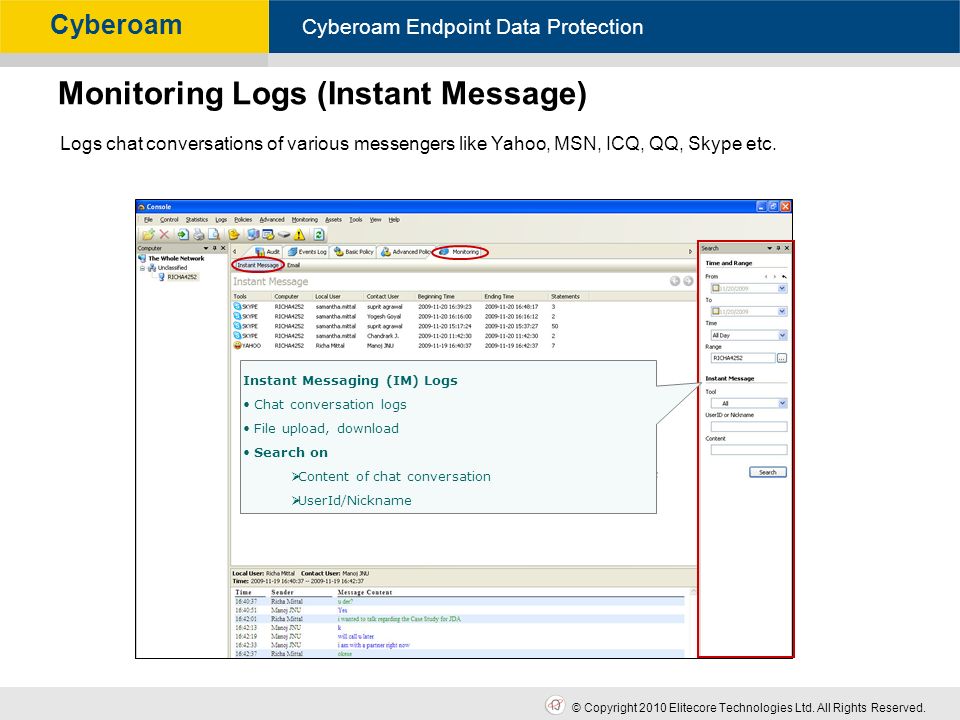
Task: Click the red X delete toolbar icon
Action: (x=164, y=234)
